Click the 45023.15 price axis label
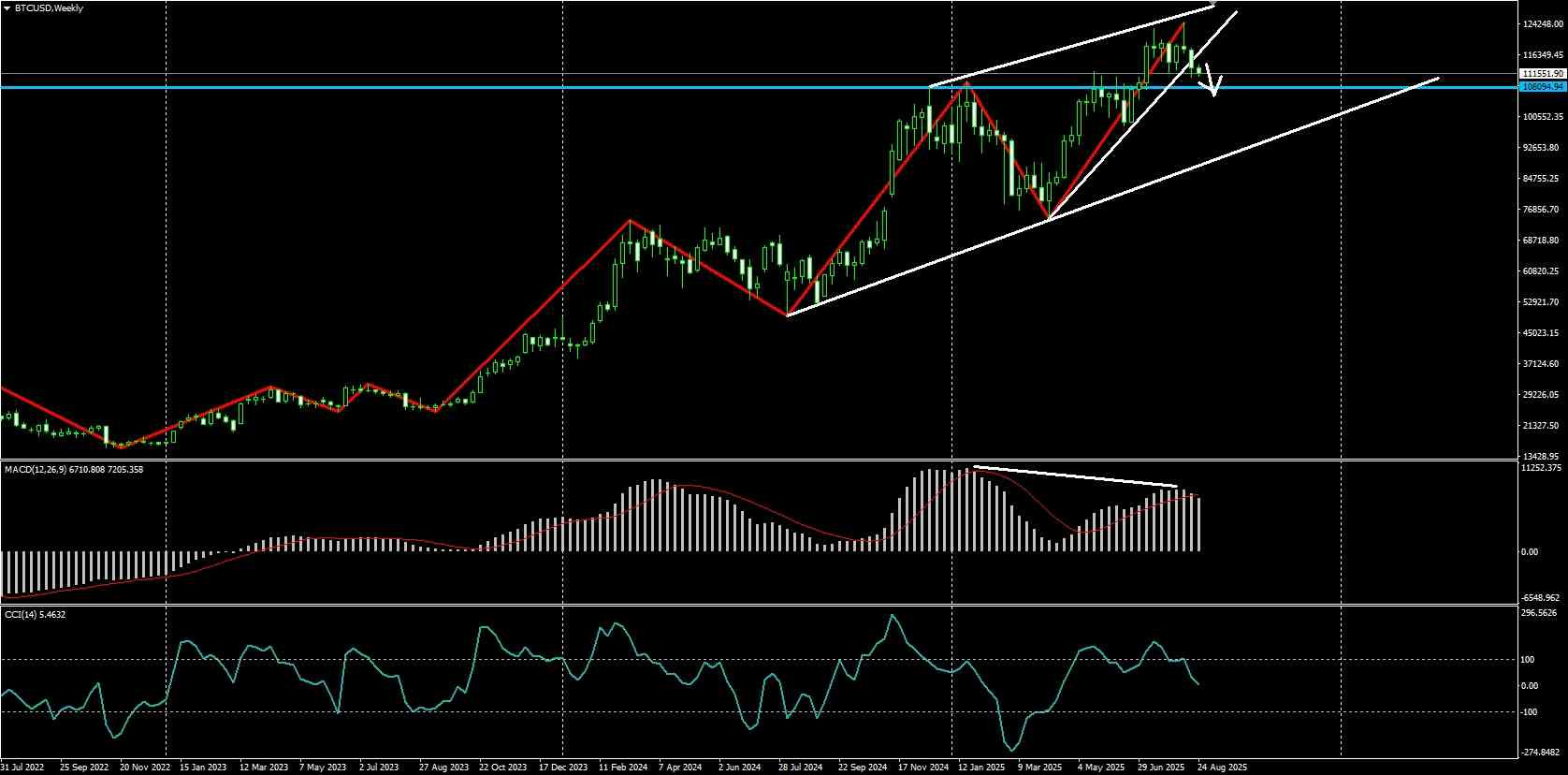The height and width of the screenshot is (775, 1568). click(x=1541, y=333)
